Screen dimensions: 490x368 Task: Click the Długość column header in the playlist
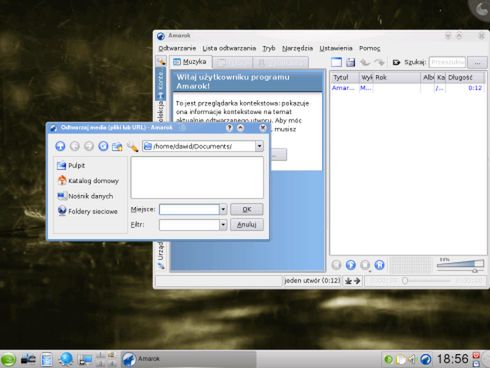click(x=465, y=78)
